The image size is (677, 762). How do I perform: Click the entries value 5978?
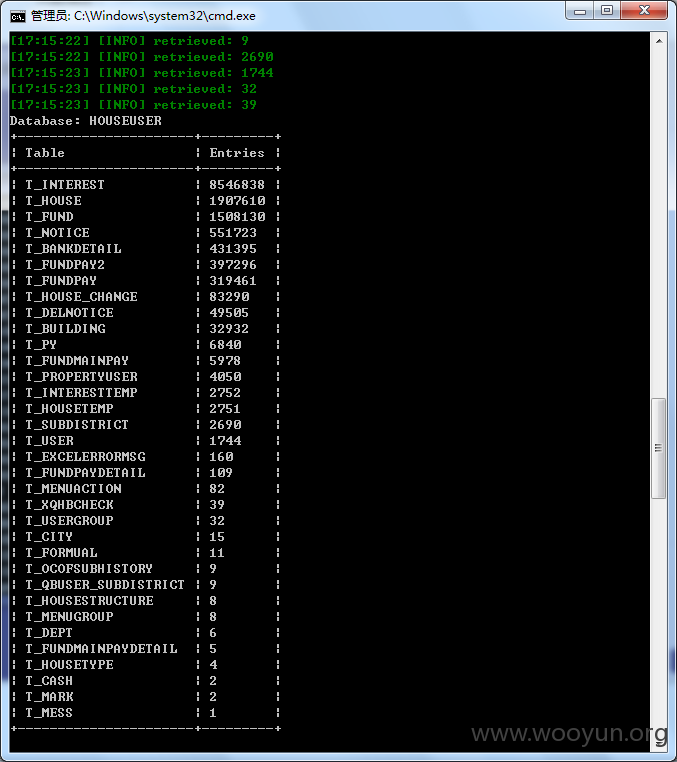[226, 361]
